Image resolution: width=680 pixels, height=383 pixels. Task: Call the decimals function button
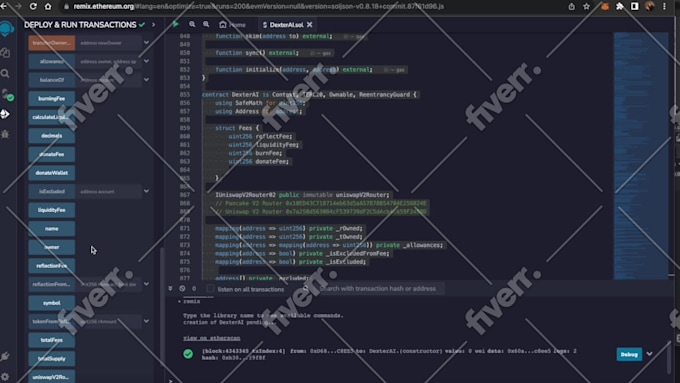pos(52,136)
